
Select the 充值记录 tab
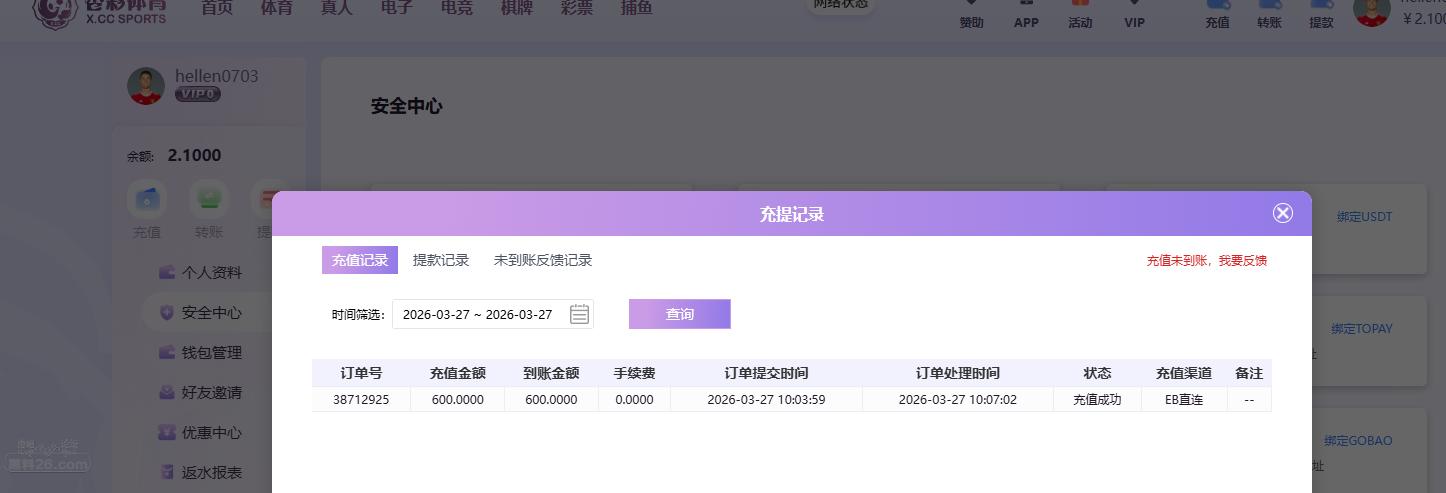point(360,260)
